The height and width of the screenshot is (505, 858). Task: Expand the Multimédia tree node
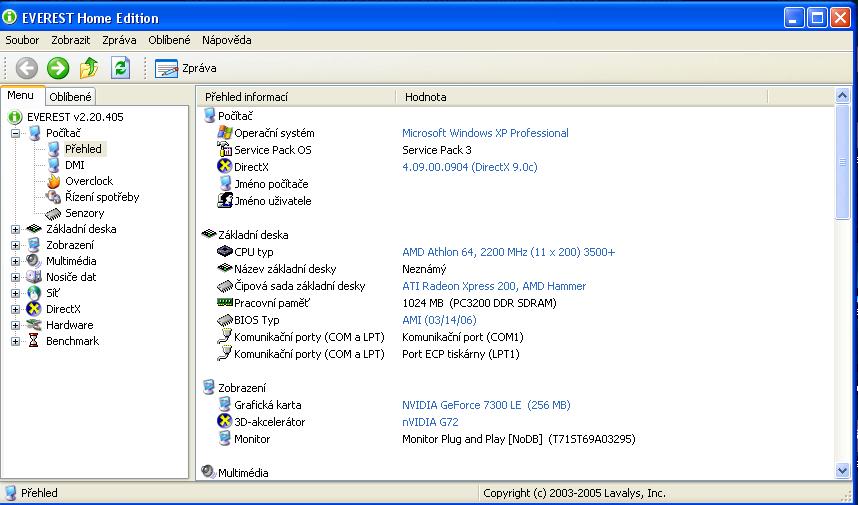click(15, 261)
